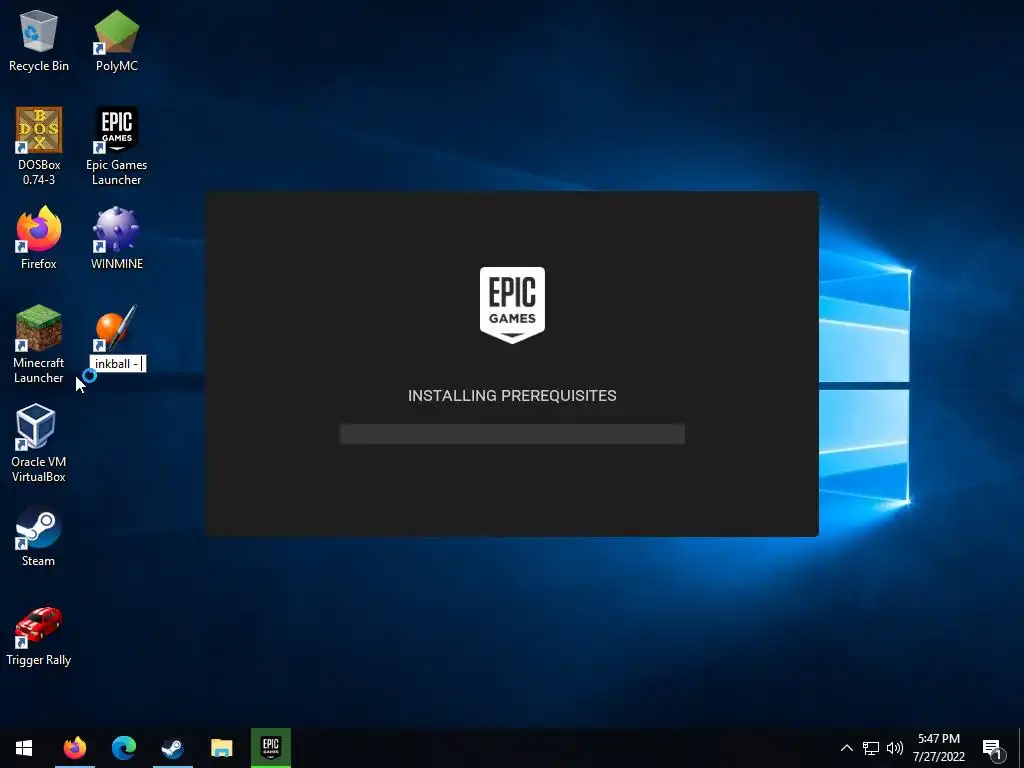Viewport: 1024px width, 768px height.
Task: Select the Minecraft Launcher desktop shortcut
Action: (x=39, y=344)
